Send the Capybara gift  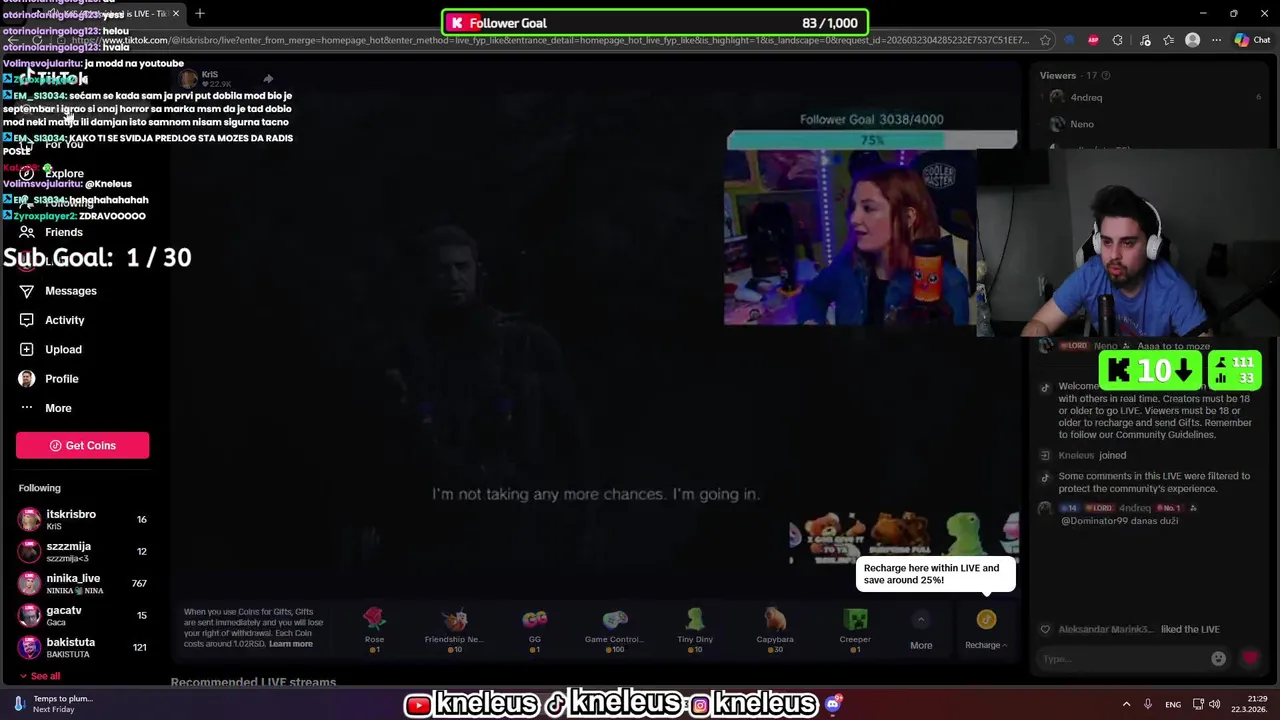(x=775, y=630)
